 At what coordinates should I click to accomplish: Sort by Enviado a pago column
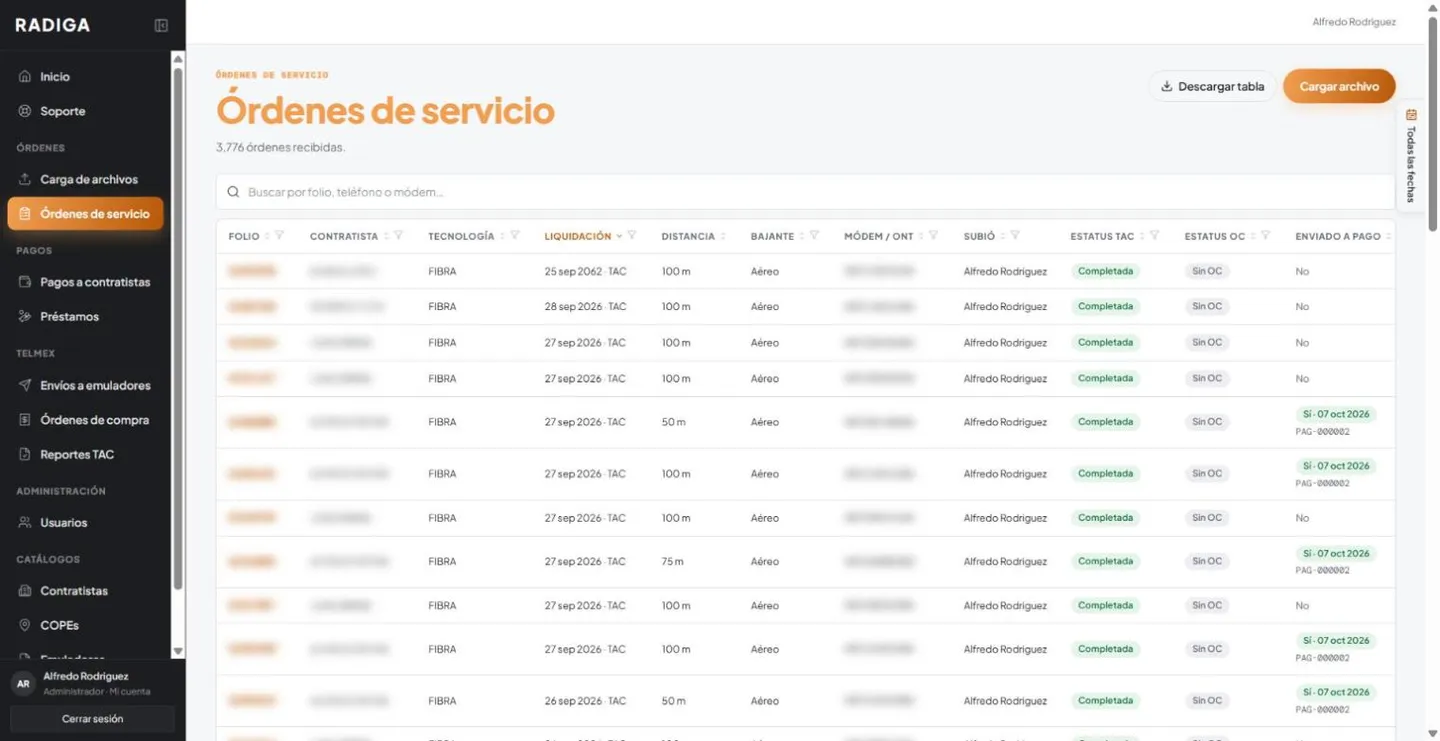[1343, 237]
